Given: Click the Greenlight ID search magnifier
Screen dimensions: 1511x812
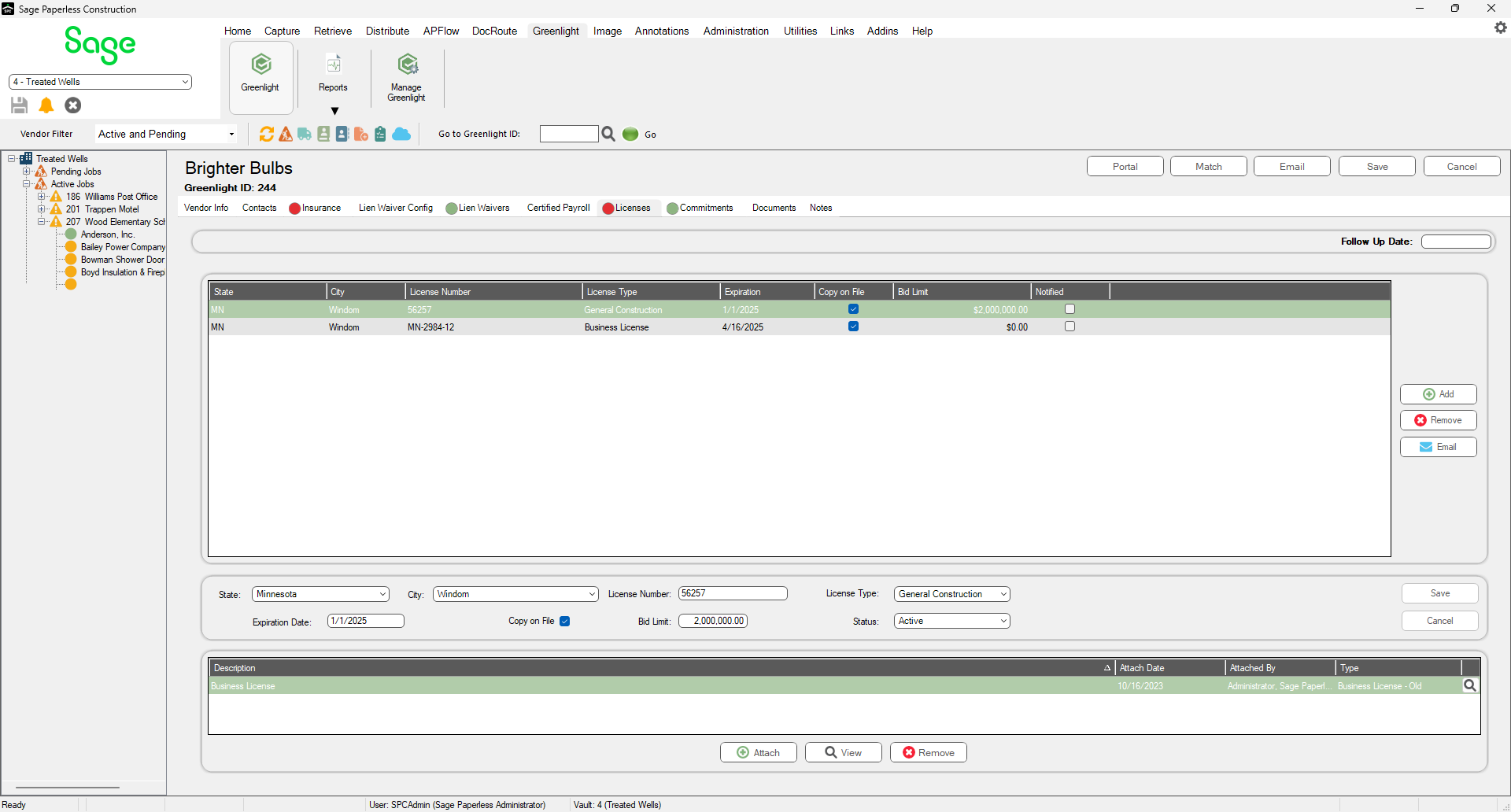Looking at the screenshot, I should (608, 134).
